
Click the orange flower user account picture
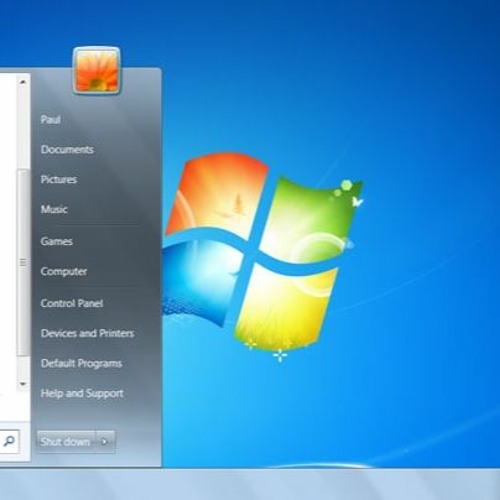coord(97,70)
